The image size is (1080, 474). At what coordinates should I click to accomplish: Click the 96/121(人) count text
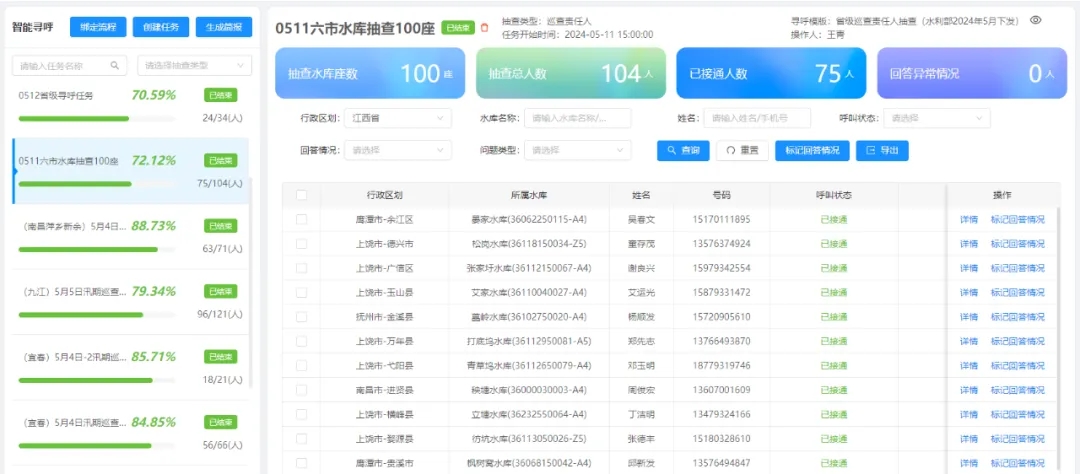pyautogui.click(x=222, y=314)
